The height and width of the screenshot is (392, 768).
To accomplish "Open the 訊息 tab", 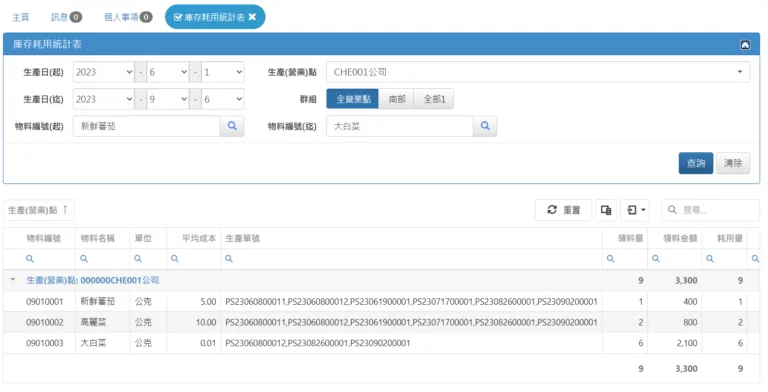I will point(66,17).
